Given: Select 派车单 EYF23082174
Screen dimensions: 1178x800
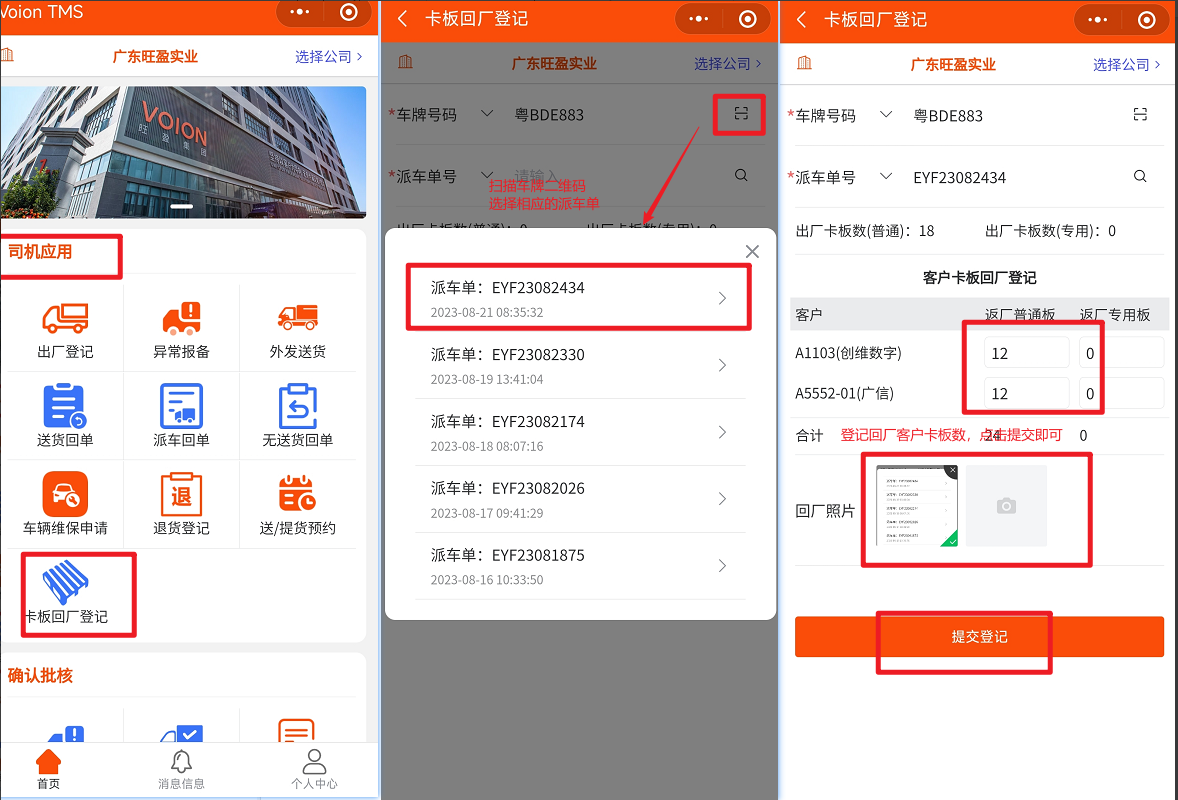Looking at the screenshot, I should 579,432.
